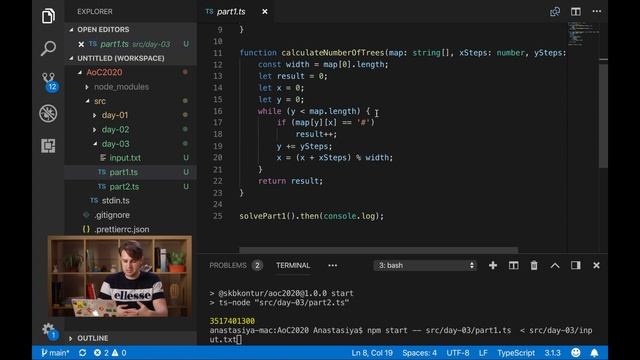Open Source Control view with 12 changes
This screenshot has height=360, width=640.
tap(49, 82)
